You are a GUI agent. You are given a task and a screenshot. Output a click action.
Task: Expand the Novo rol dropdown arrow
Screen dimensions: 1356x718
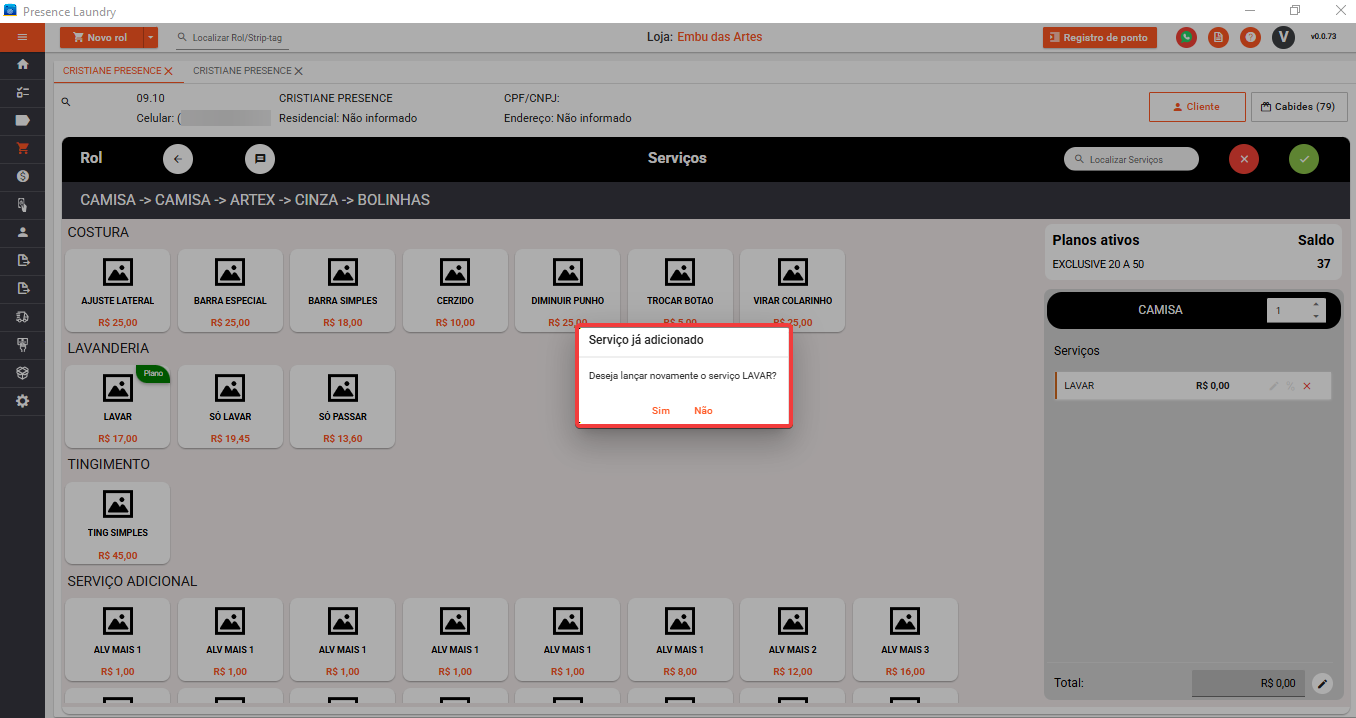tap(151, 38)
